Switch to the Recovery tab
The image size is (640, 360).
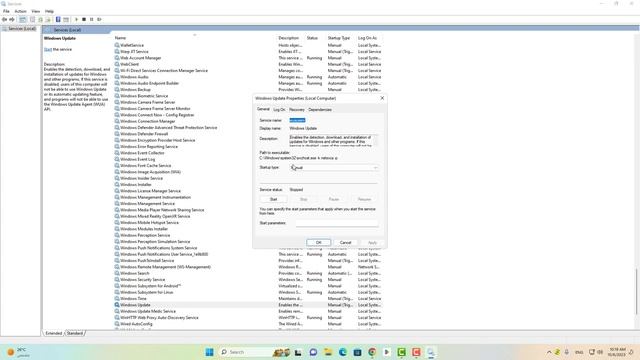click(x=297, y=109)
